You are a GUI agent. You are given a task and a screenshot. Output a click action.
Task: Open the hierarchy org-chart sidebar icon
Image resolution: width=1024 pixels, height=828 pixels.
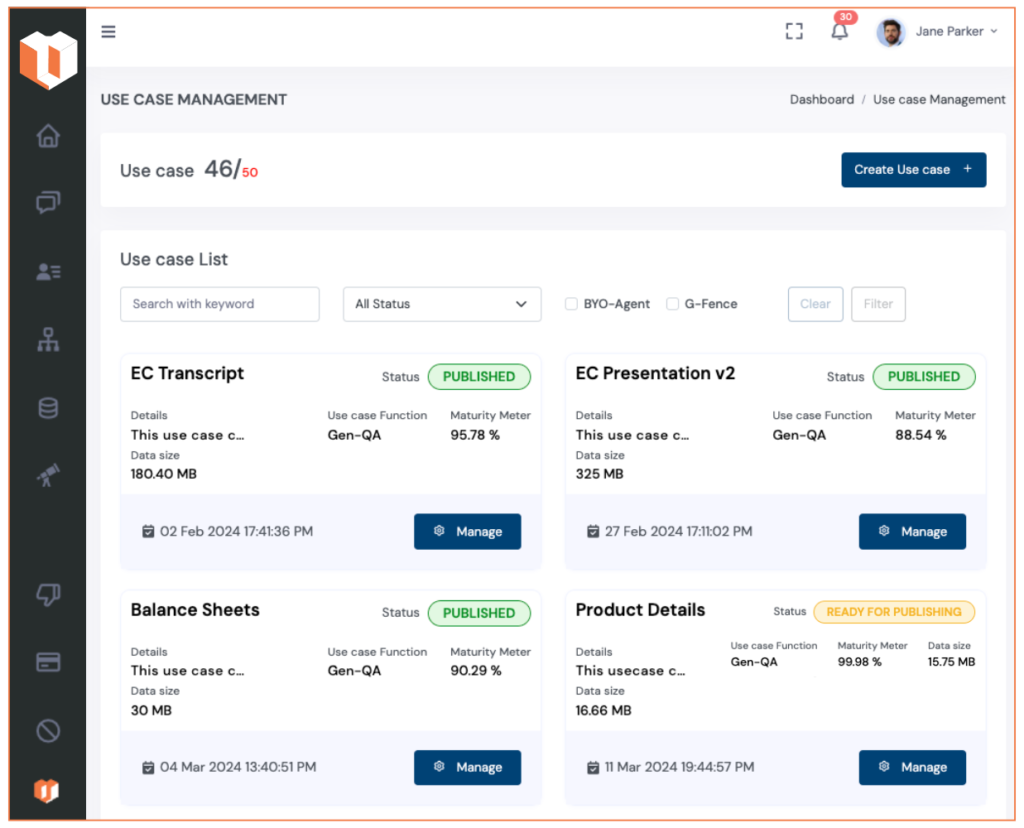[47, 340]
